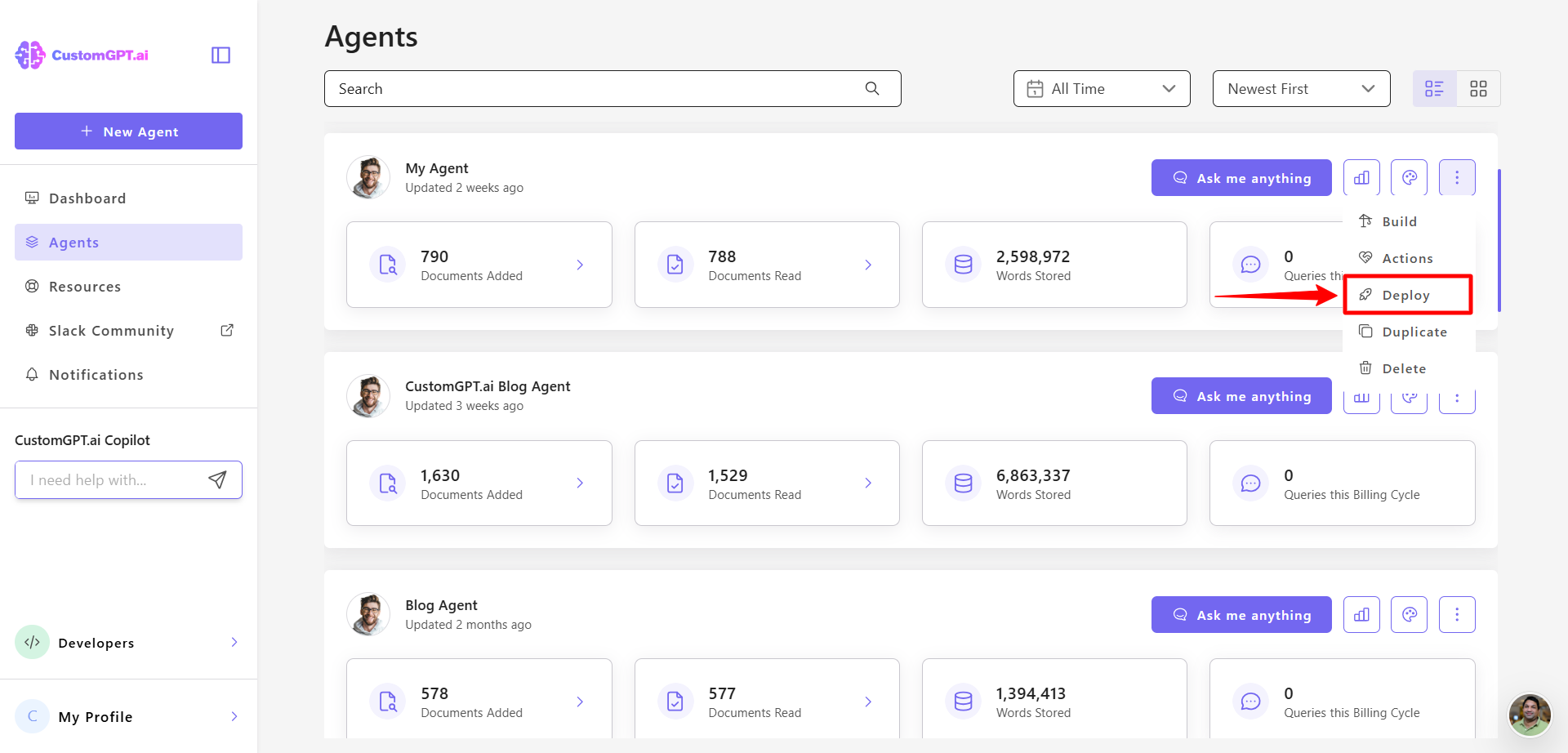Click the customize palette icon on Blog Agent

click(x=1409, y=614)
